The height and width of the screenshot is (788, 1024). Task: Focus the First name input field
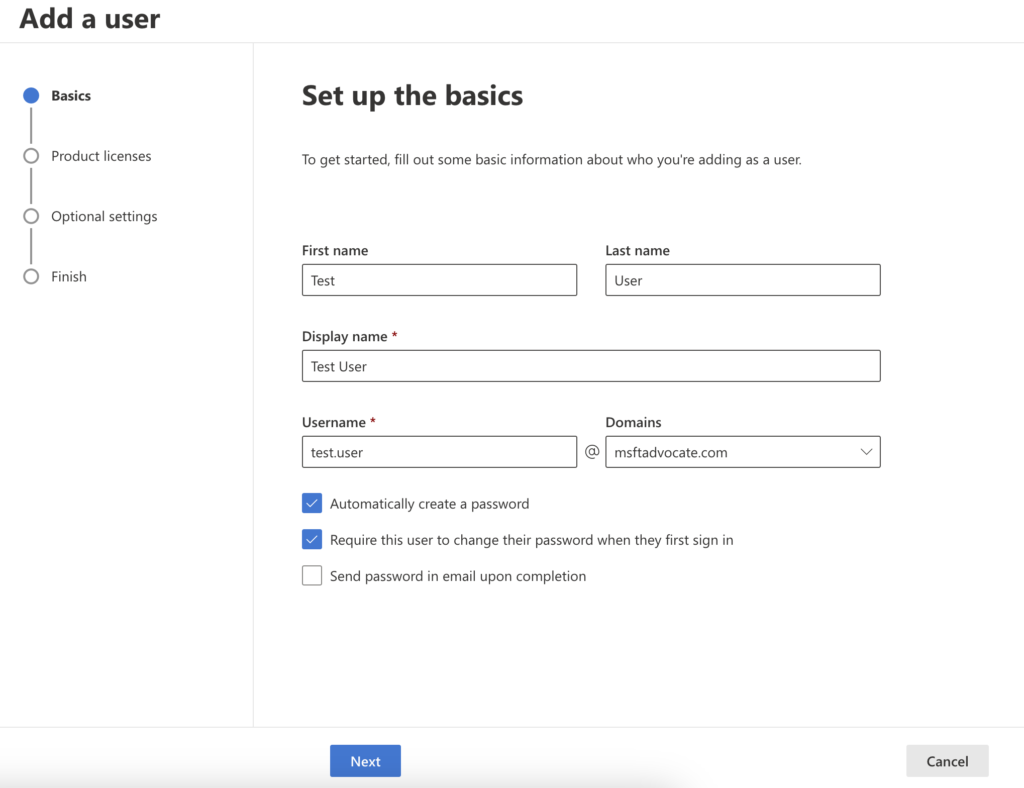click(x=439, y=280)
